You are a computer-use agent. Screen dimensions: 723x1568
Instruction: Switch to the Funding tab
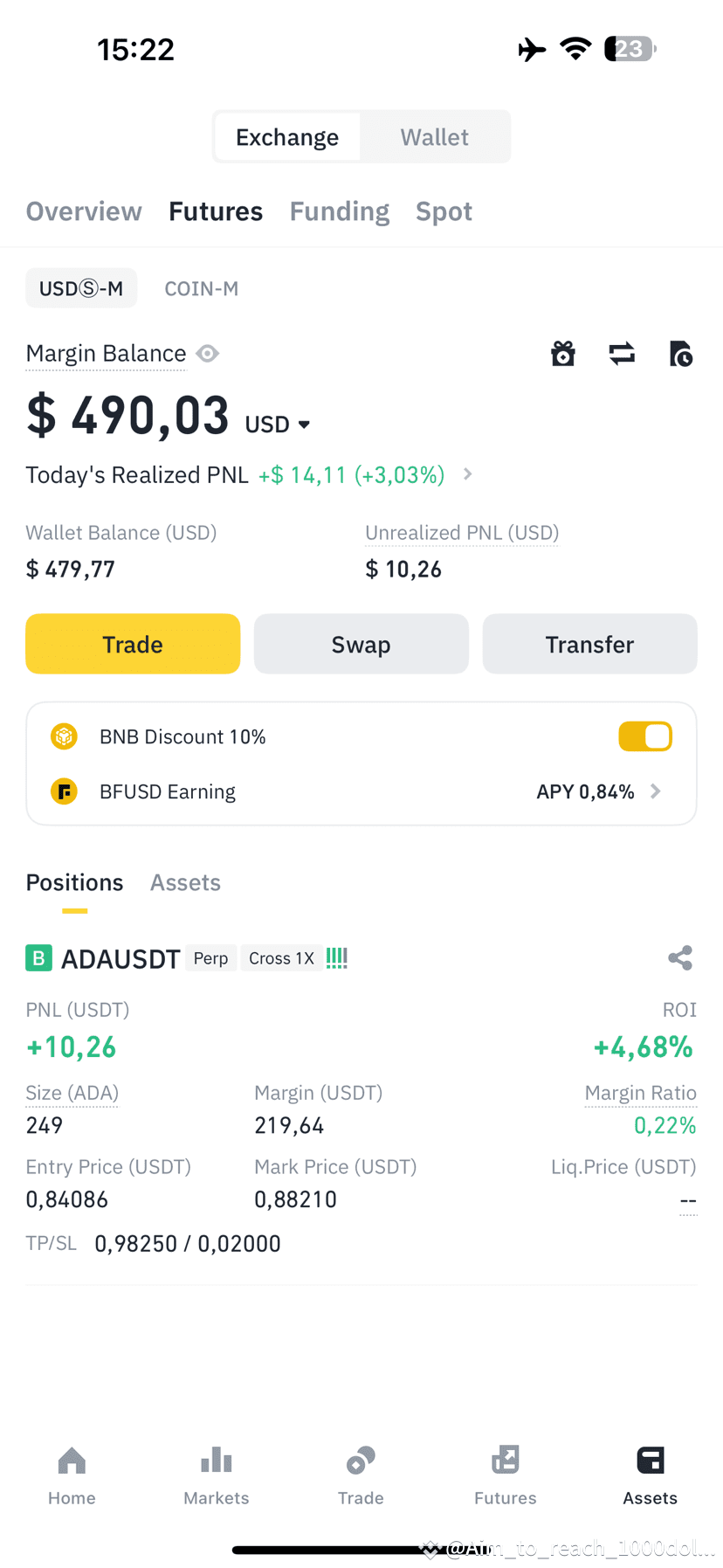pyautogui.click(x=340, y=211)
